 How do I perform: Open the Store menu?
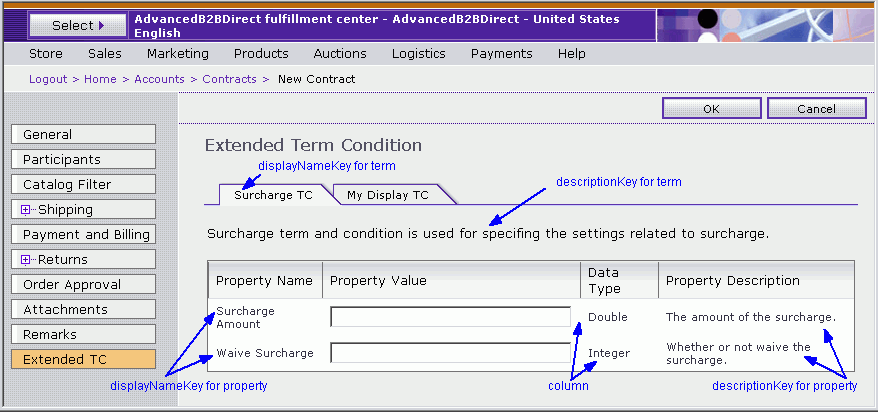[46, 54]
